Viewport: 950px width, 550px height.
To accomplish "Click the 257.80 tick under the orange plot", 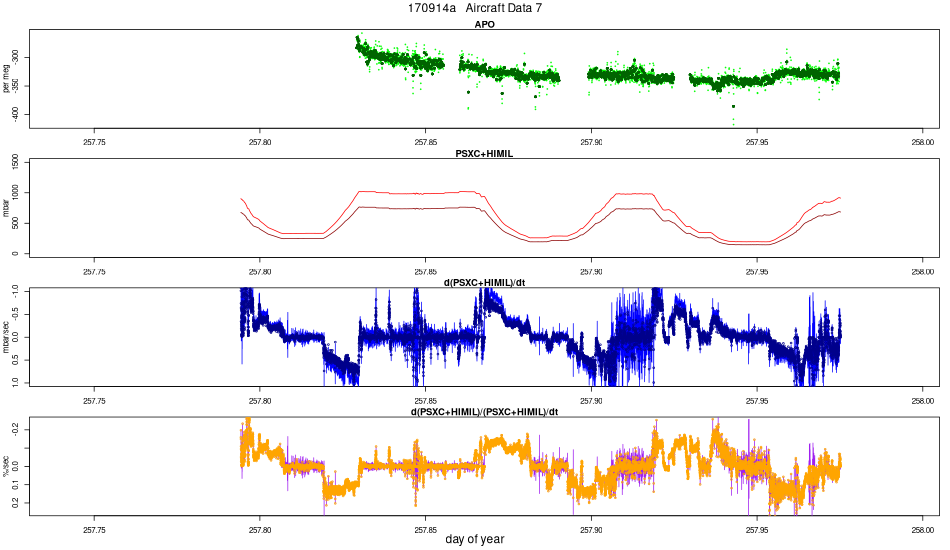I will (260, 530).
